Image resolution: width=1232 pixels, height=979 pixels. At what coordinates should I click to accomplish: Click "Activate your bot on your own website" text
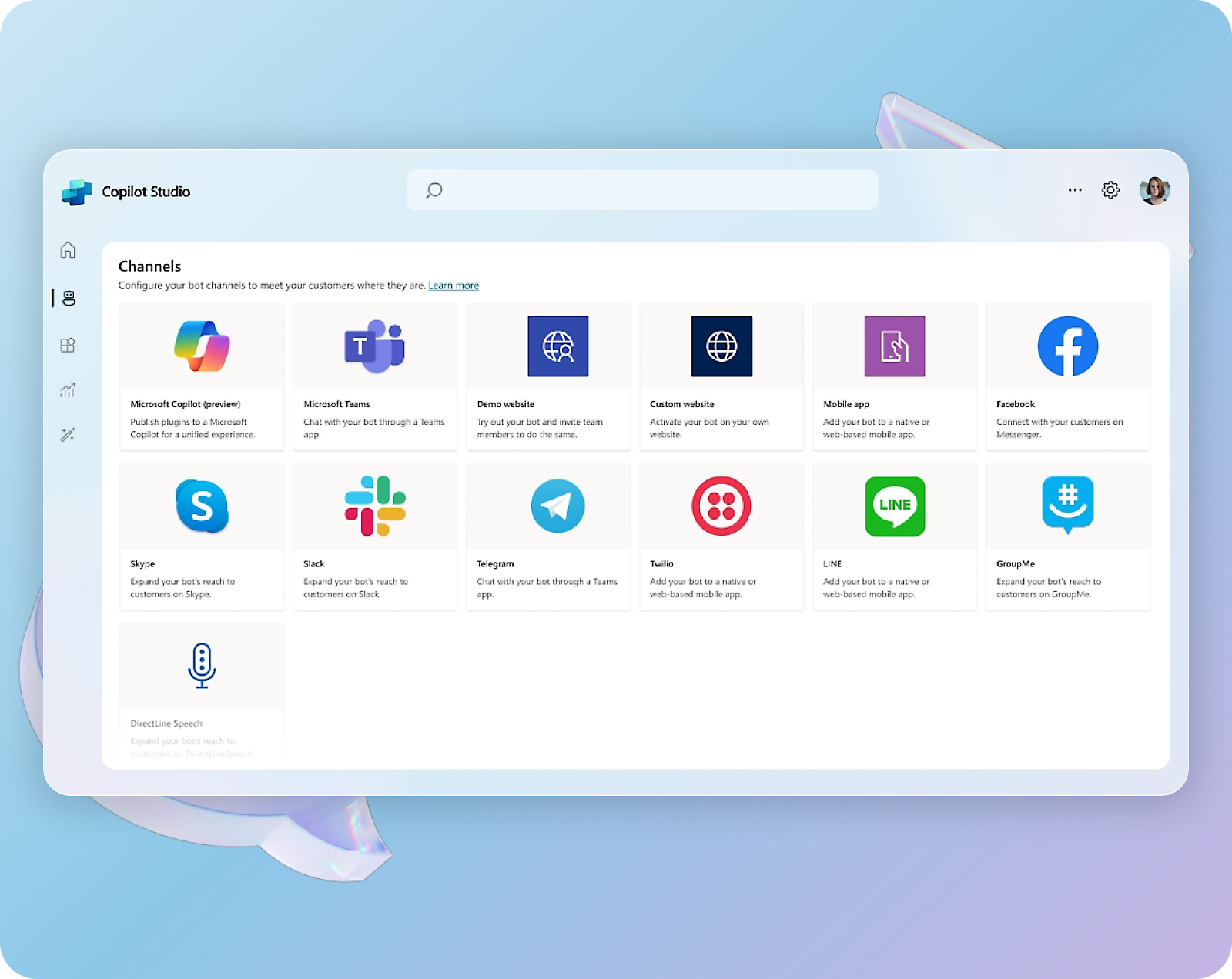coord(709,428)
